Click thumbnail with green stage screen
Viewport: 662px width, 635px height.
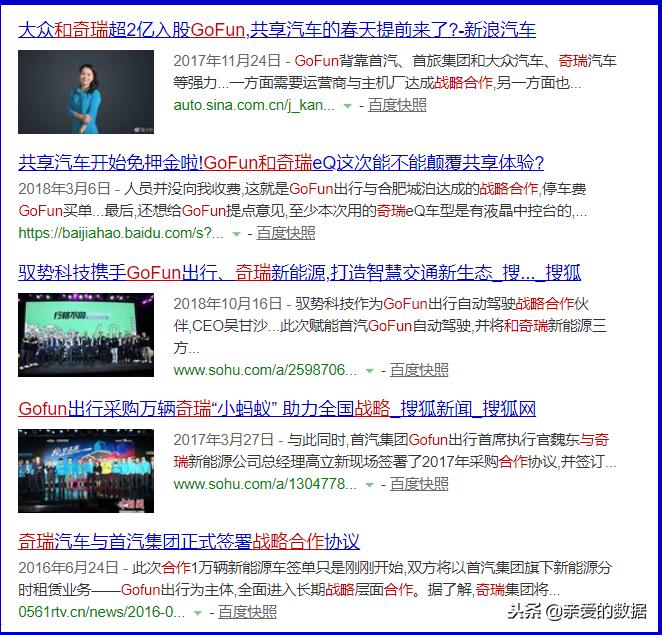tap(86, 335)
